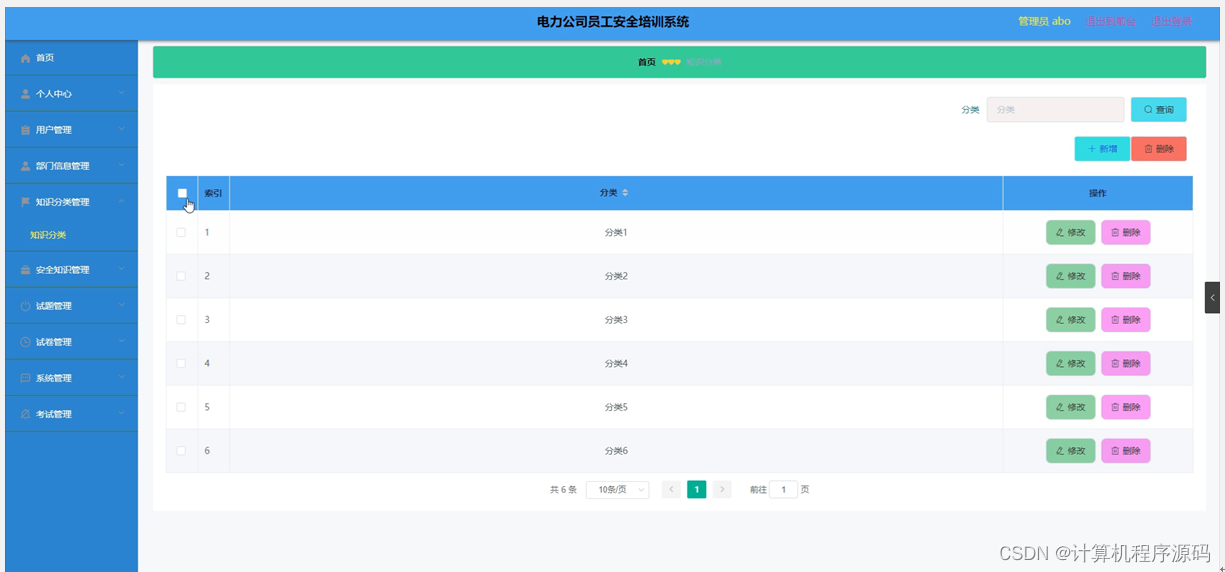Screen dimensions: 1225x572
Task: Open the 试卷管理 sidebar menu
Action: (x=71, y=342)
